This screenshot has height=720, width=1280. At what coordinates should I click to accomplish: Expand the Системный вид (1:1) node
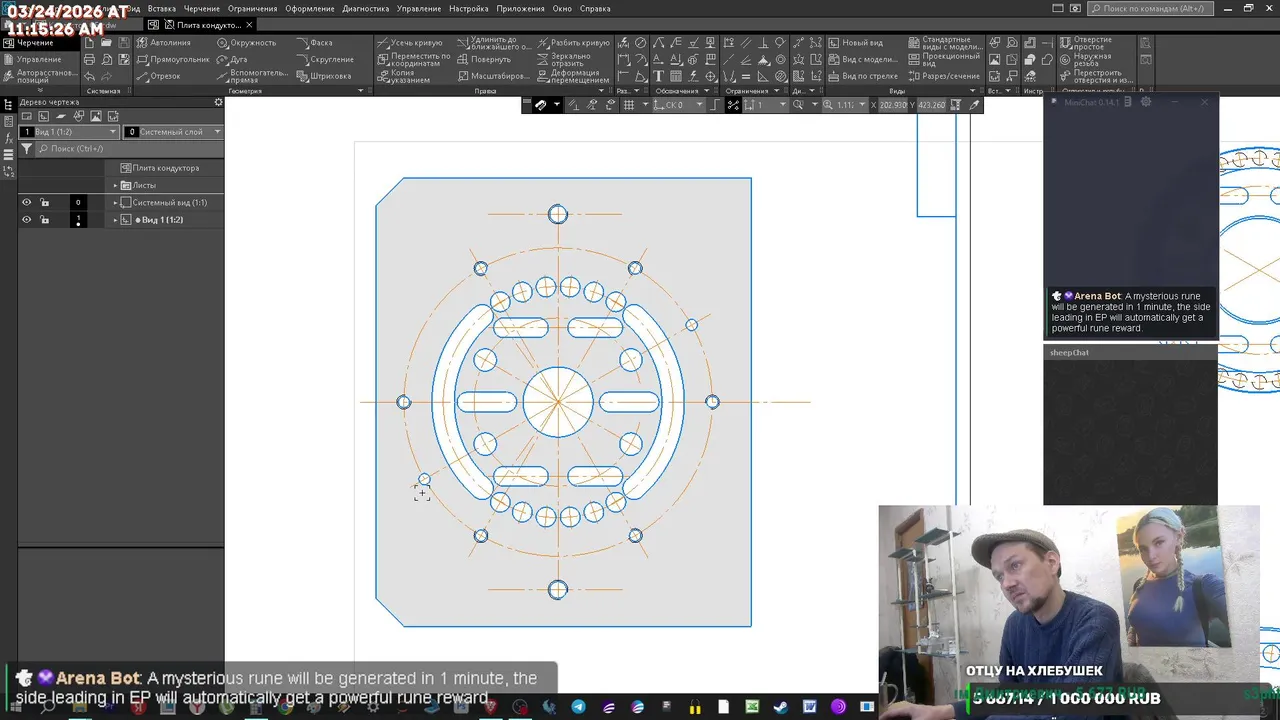point(116,202)
